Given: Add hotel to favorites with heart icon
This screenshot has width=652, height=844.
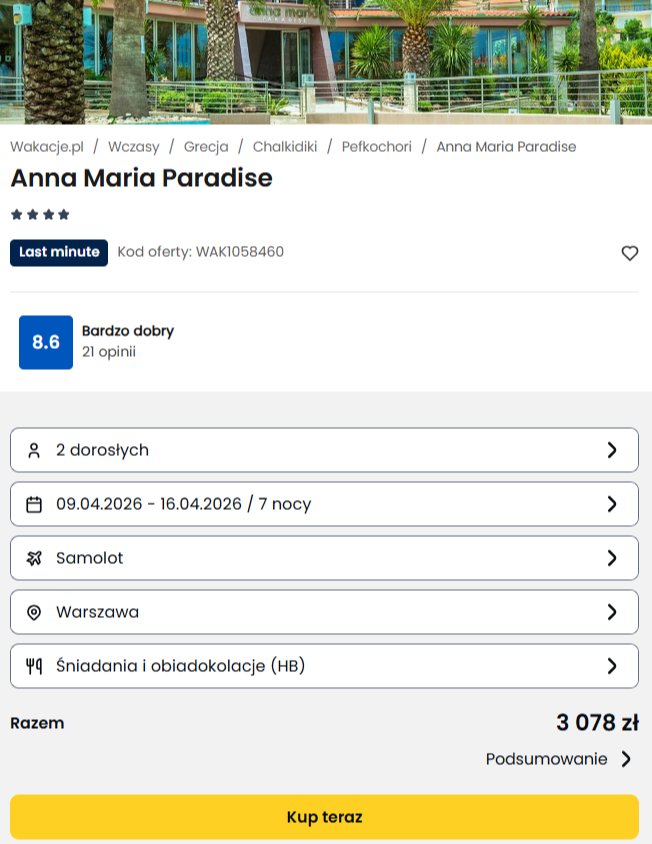Looking at the screenshot, I should (629, 253).
